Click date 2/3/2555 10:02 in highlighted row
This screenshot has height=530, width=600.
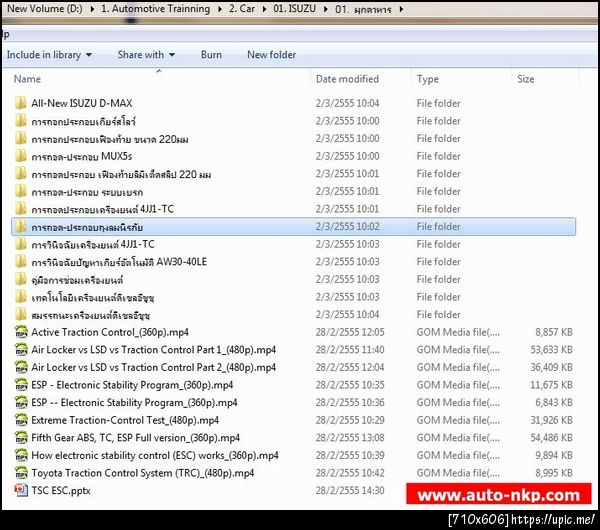point(347,226)
